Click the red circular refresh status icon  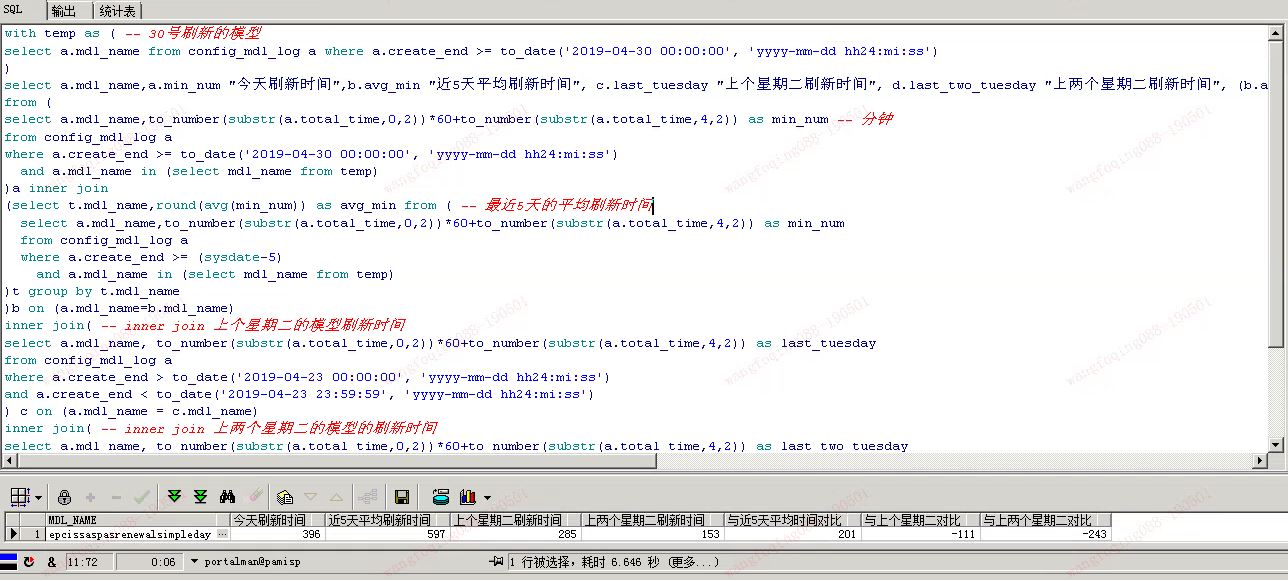click(x=30, y=562)
